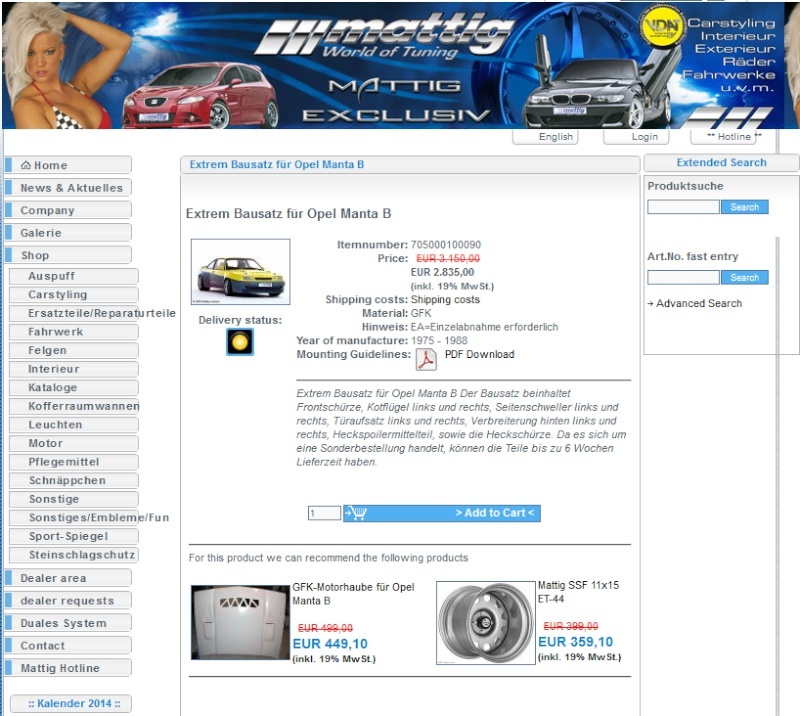Open the Galerie menu item
This screenshot has height=716, width=800.
click(x=68, y=232)
